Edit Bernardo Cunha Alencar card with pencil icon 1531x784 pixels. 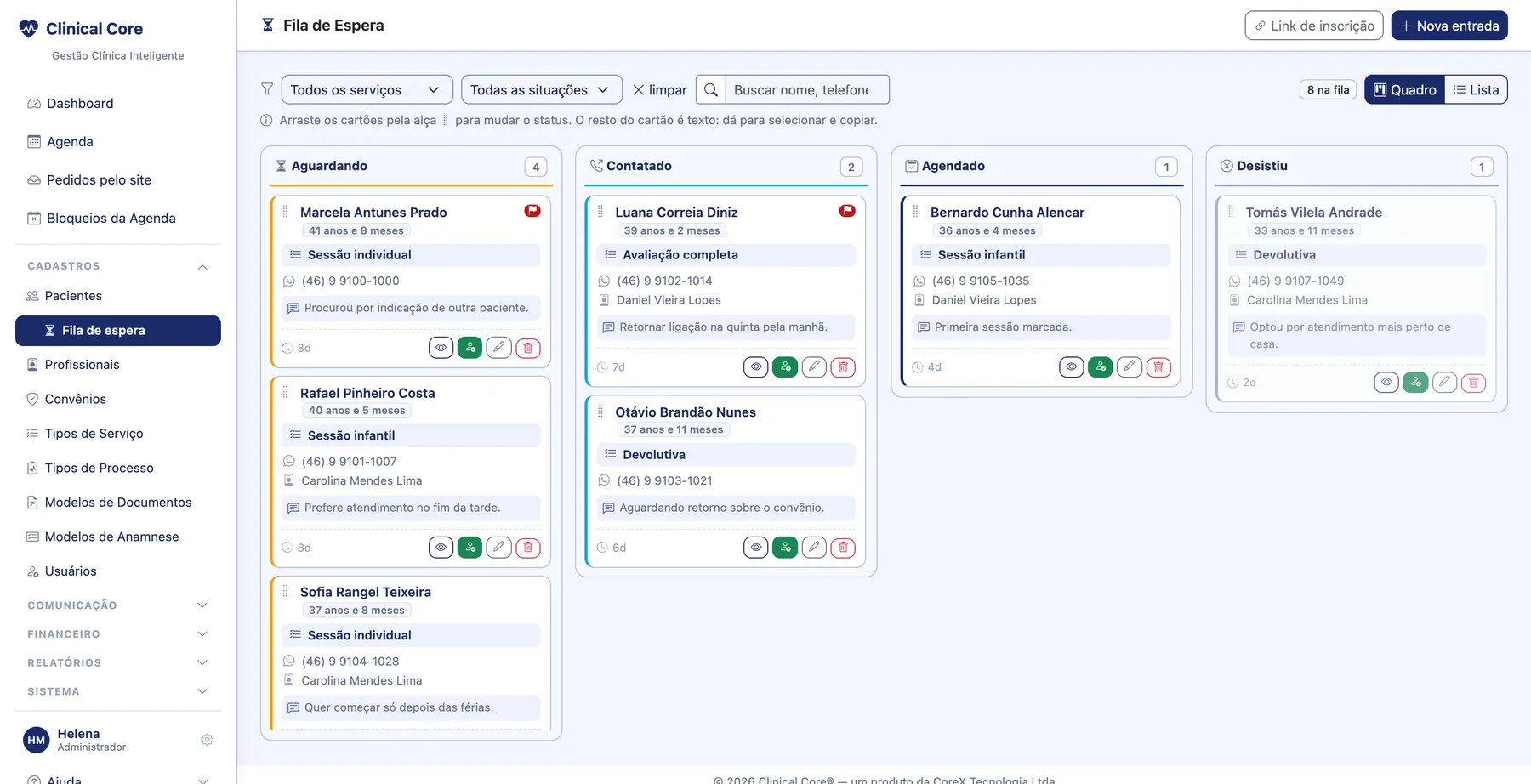[1129, 367]
